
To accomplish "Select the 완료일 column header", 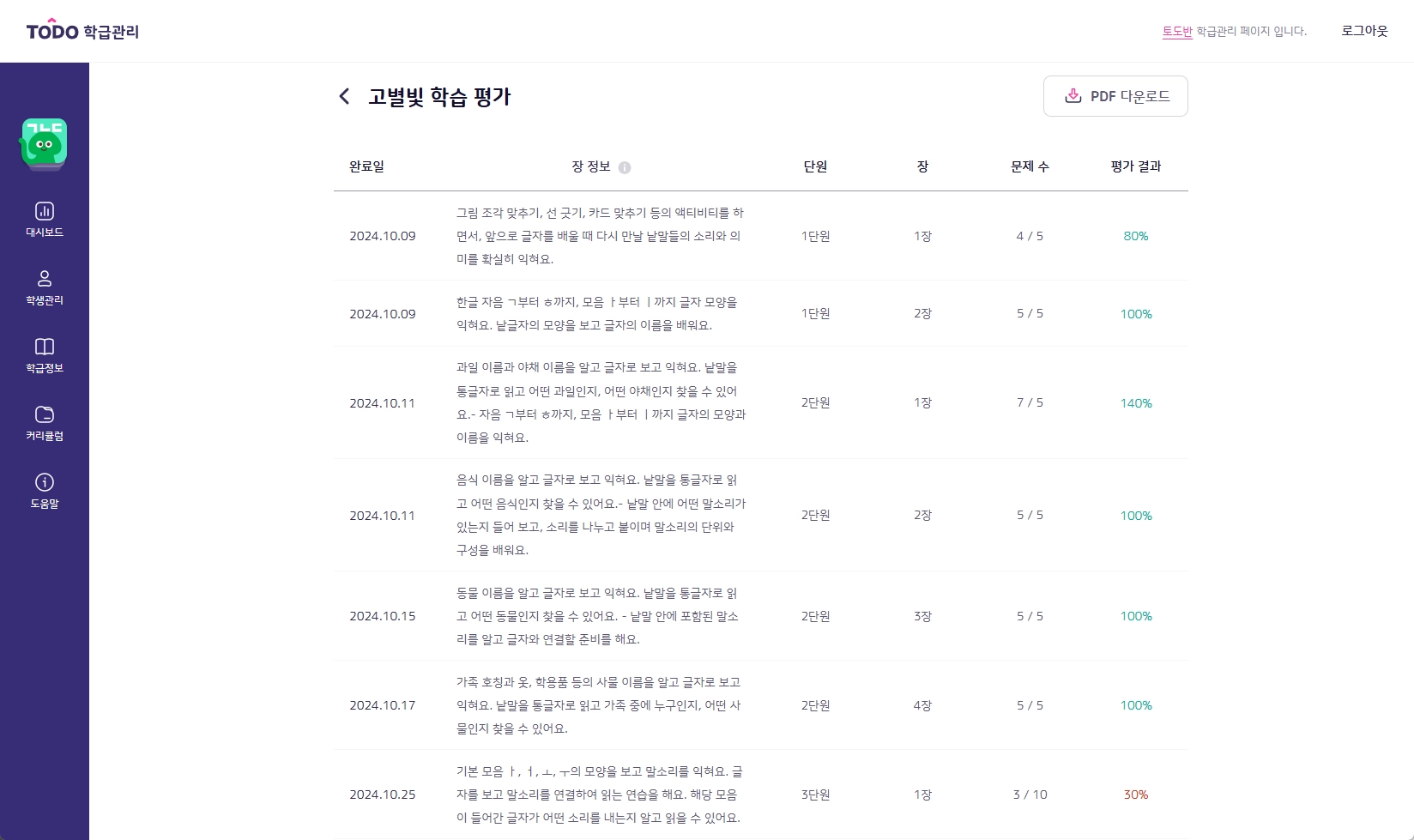I will point(366,166).
